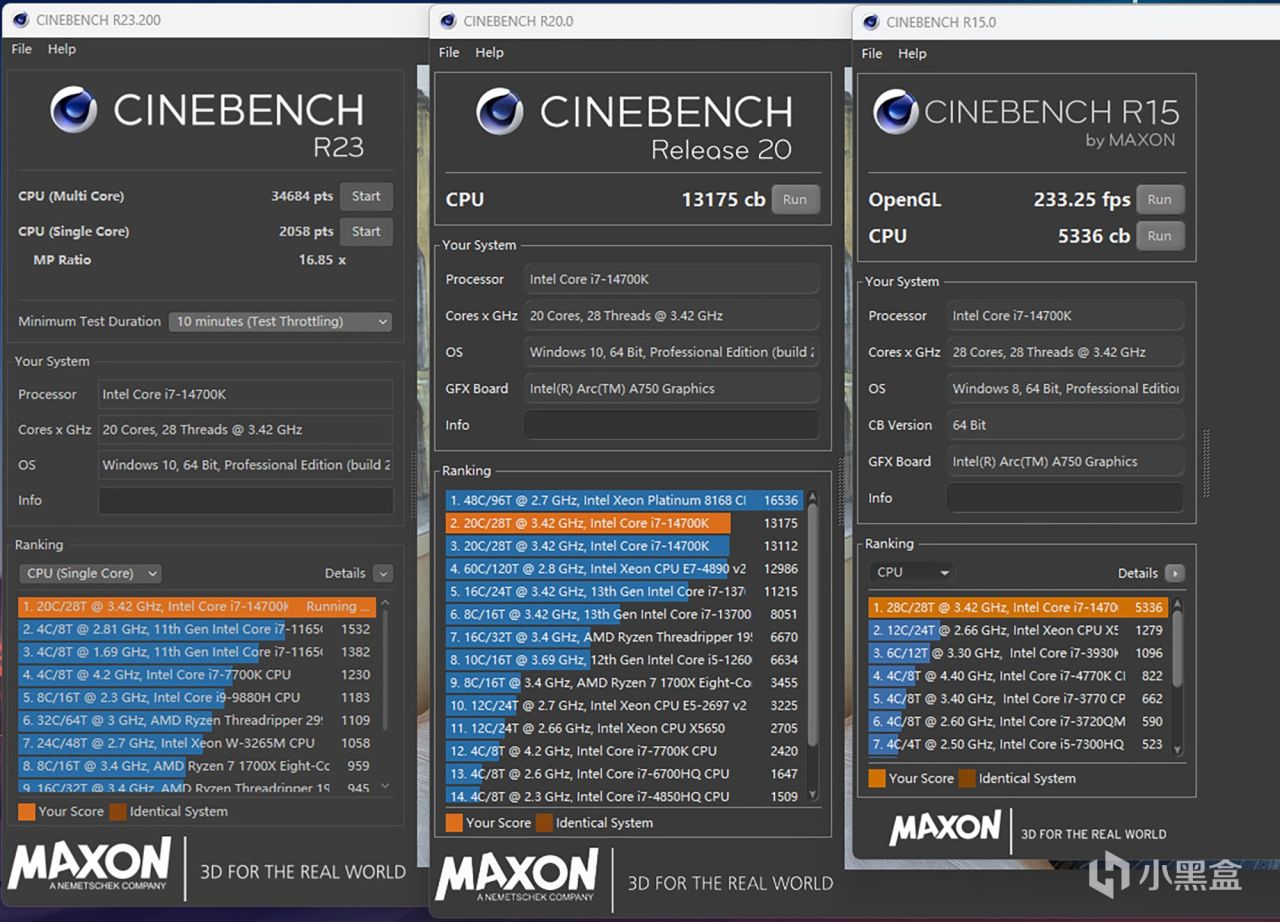Run the CPU benchmark in Cinebench R20

(x=795, y=199)
